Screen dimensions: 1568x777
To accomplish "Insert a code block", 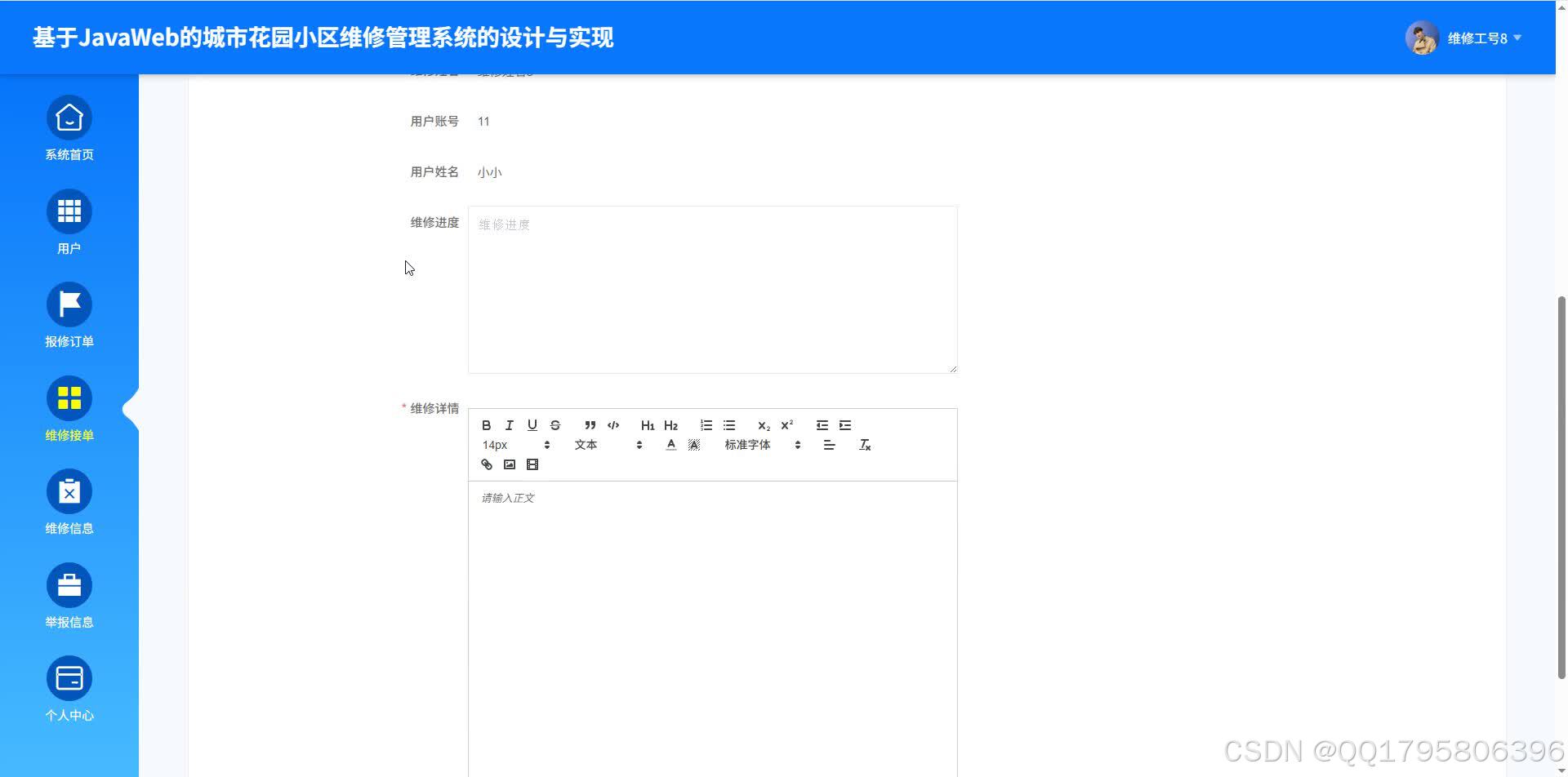I will click(x=613, y=424).
